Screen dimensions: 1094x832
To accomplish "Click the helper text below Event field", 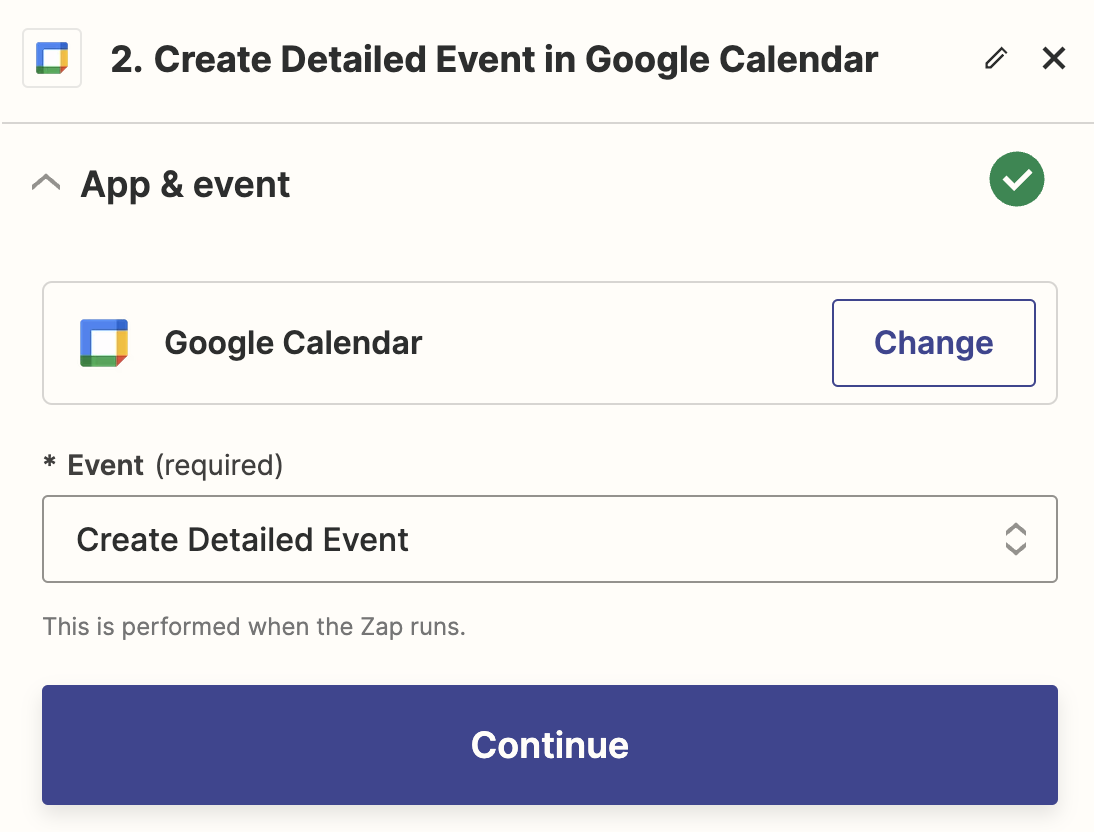I will [x=254, y=628].
